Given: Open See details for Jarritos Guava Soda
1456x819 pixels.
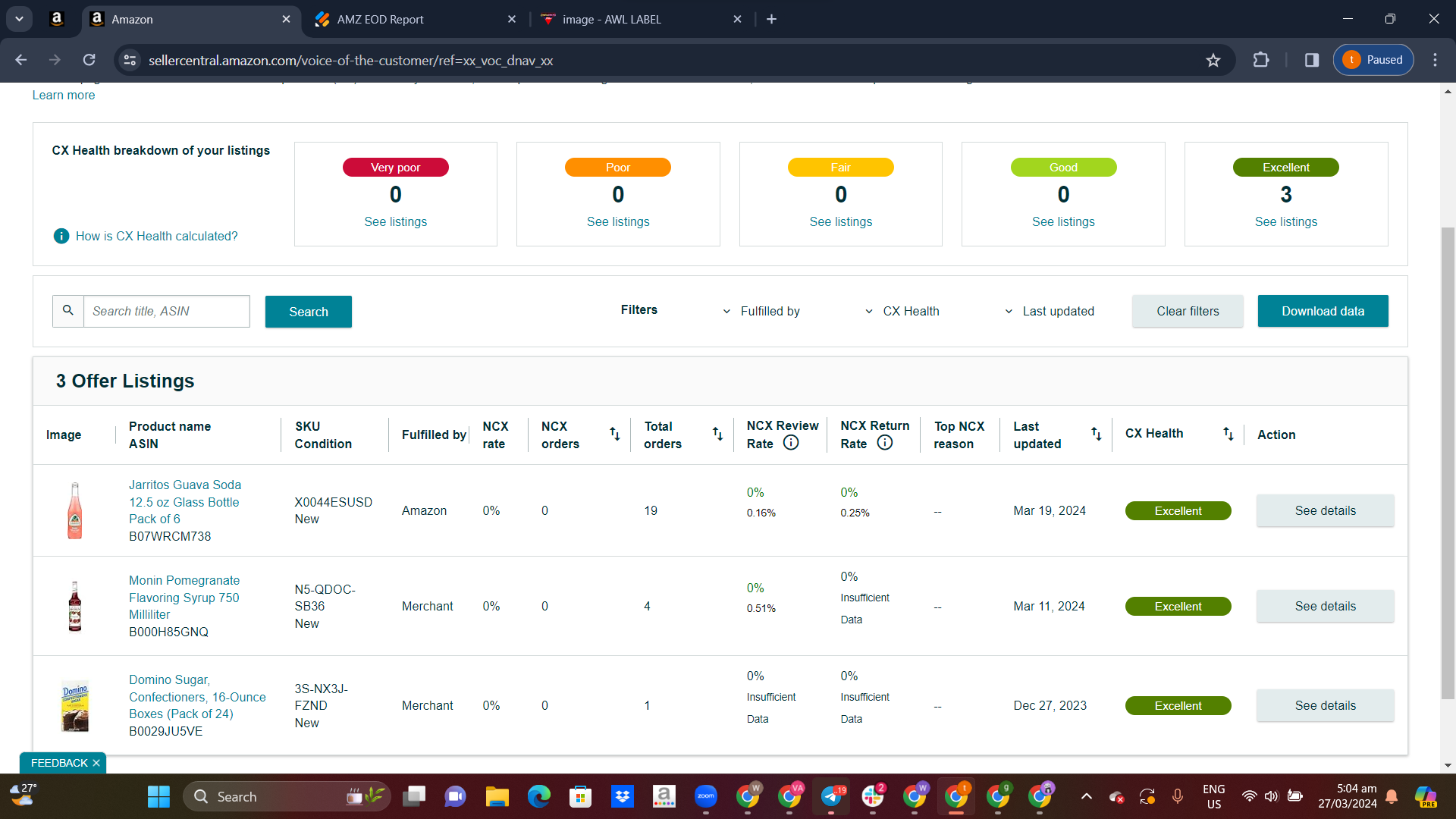Looking at the screenshot, I should 1325,510.
